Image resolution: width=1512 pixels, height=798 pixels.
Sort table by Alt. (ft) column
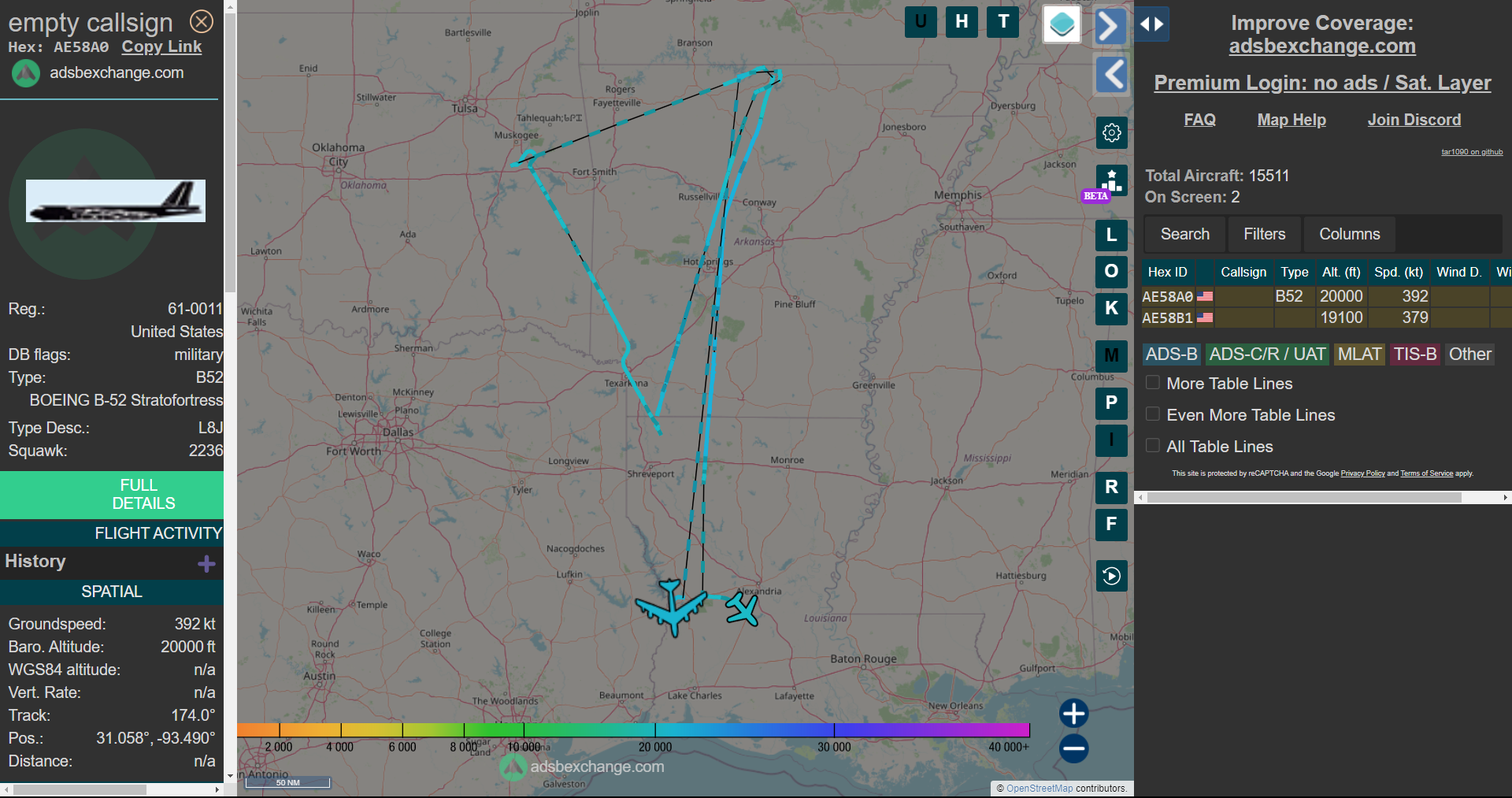[x=1341, y=273]
